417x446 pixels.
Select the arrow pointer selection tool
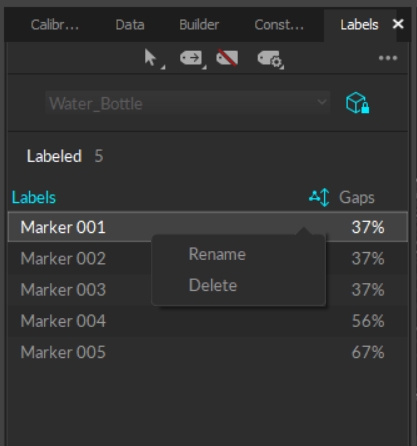tap(151, 58)
